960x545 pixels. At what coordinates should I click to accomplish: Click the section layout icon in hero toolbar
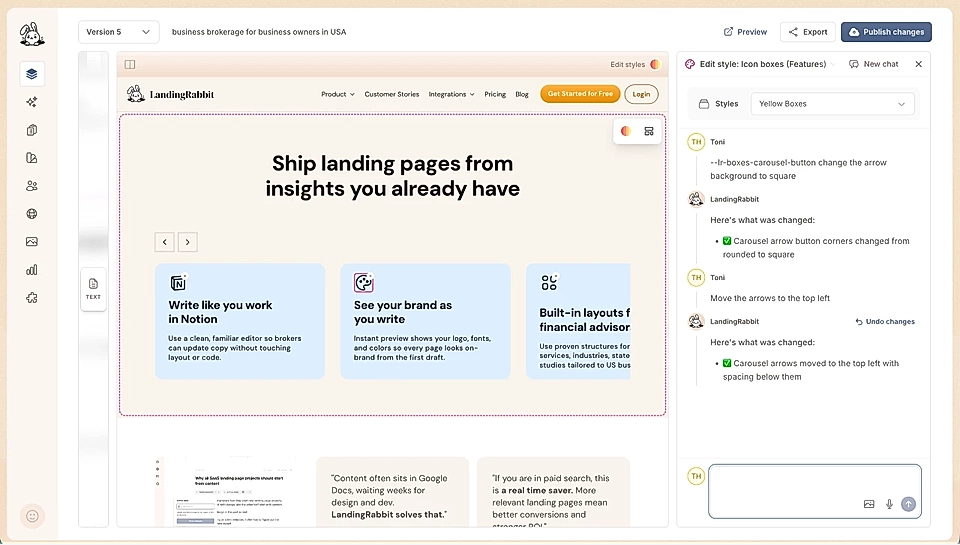pos(649,131)
